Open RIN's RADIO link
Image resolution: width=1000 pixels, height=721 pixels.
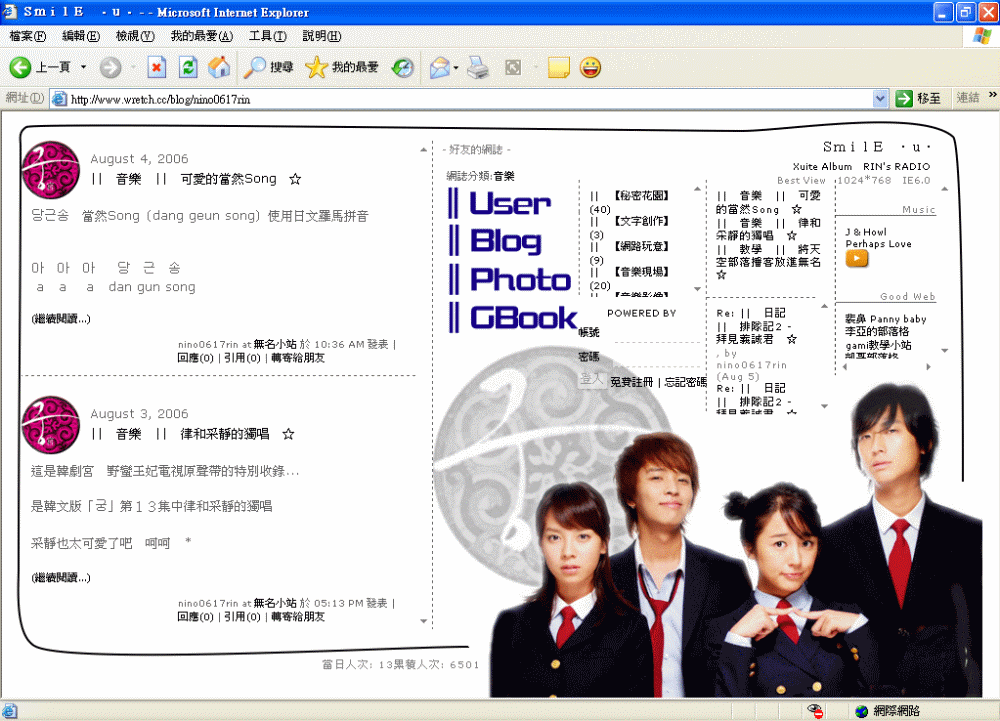tap(896, 166)
